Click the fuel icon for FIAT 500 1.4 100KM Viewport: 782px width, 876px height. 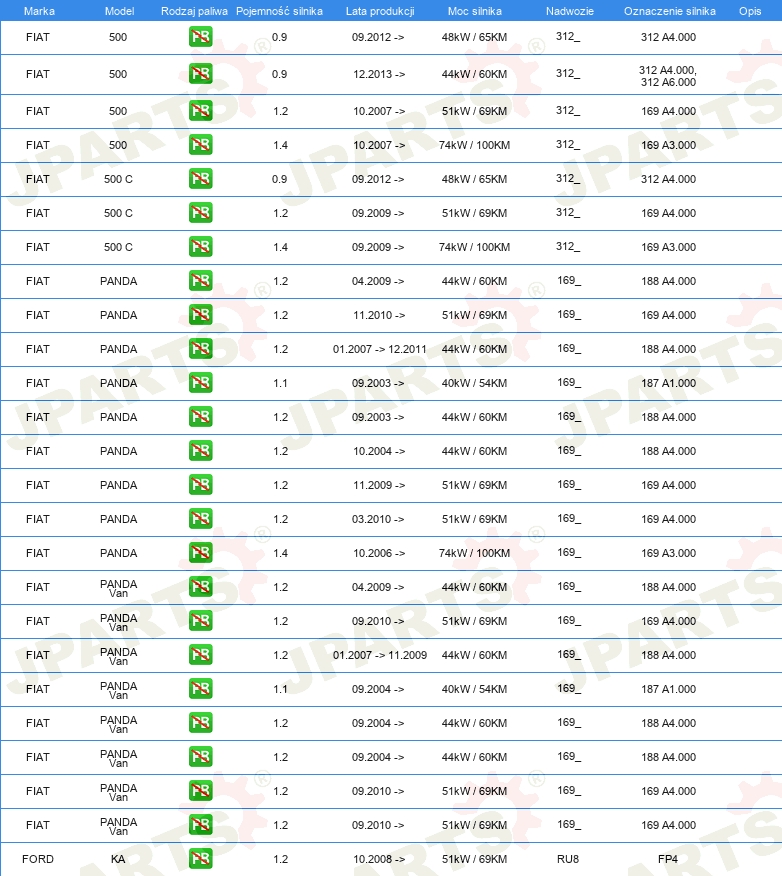click(x=201, y=145)
